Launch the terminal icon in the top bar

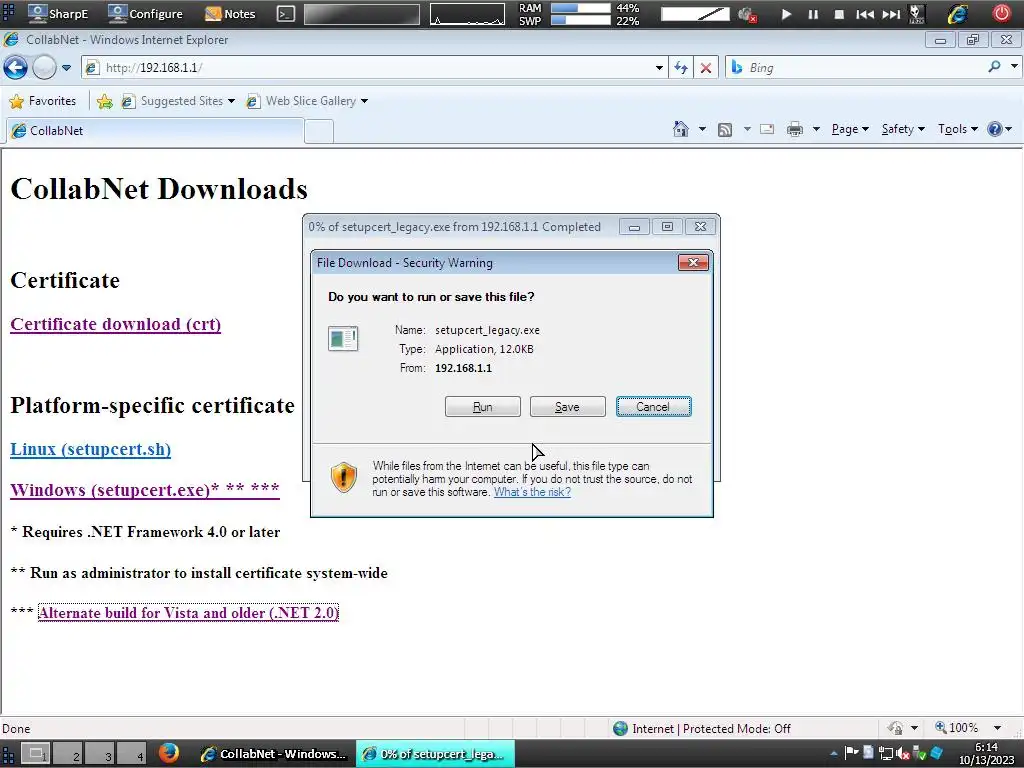tap(285, 14)
